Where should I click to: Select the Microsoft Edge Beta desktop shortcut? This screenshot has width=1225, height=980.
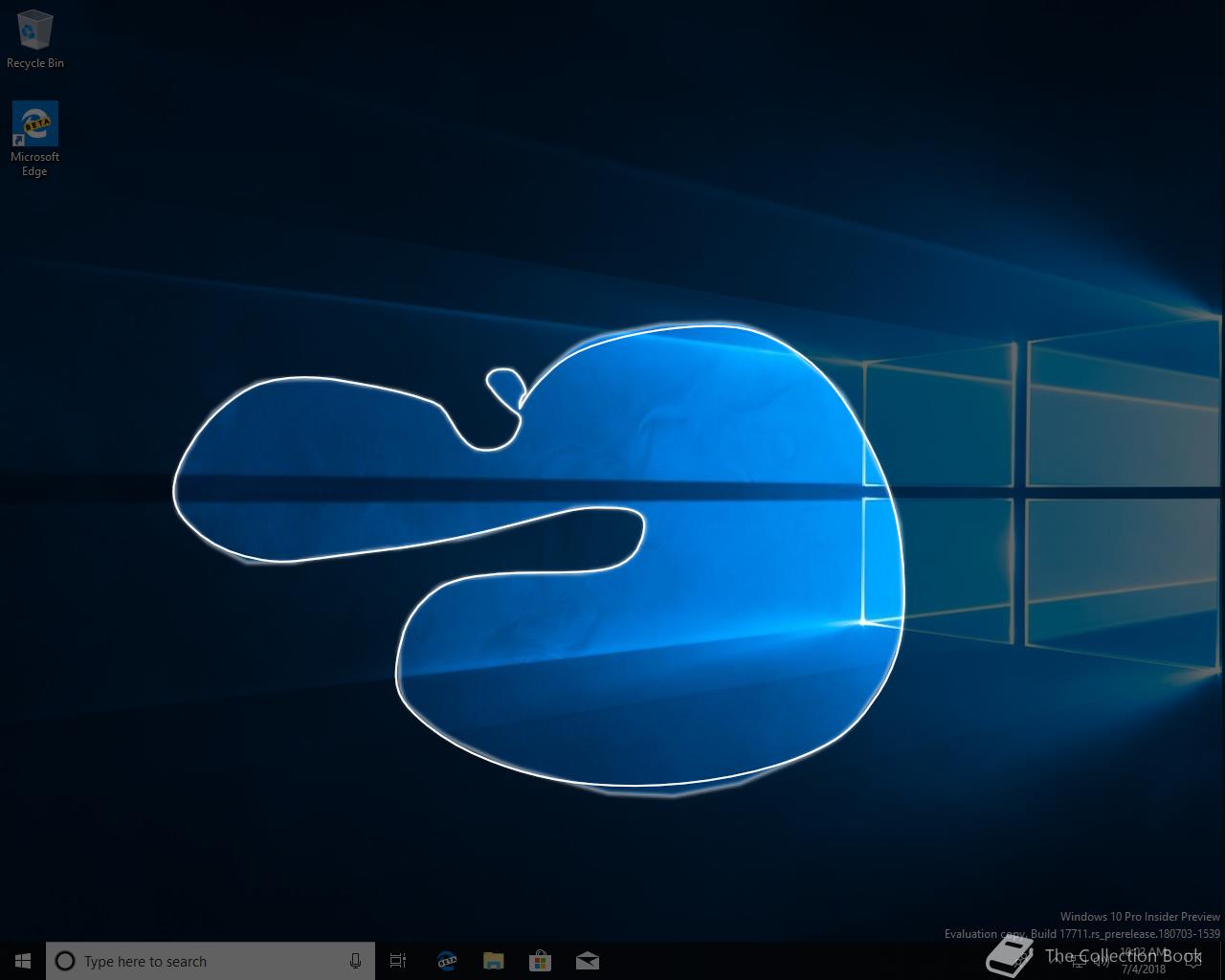coord(35,139)
